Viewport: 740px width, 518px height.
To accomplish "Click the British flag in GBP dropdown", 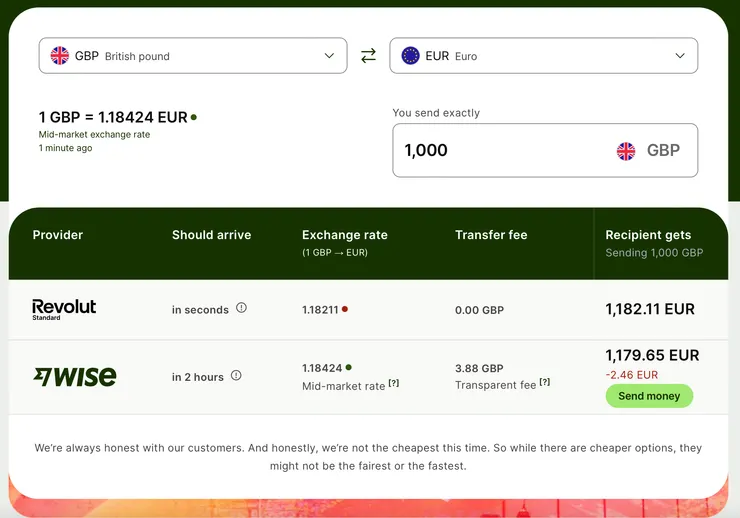I will (60, 56).
